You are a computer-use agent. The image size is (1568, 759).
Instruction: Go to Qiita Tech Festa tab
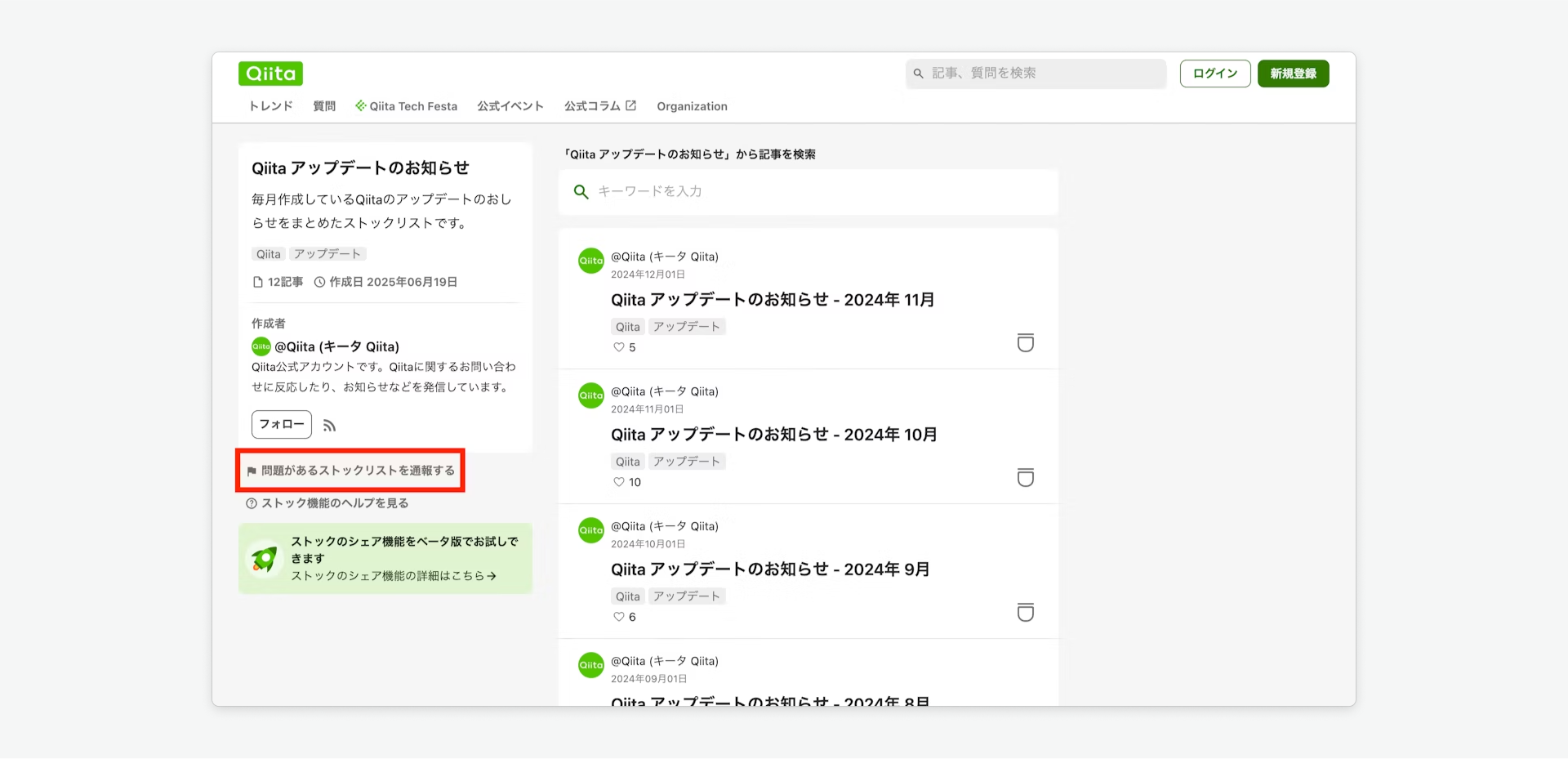pos(406,106)
